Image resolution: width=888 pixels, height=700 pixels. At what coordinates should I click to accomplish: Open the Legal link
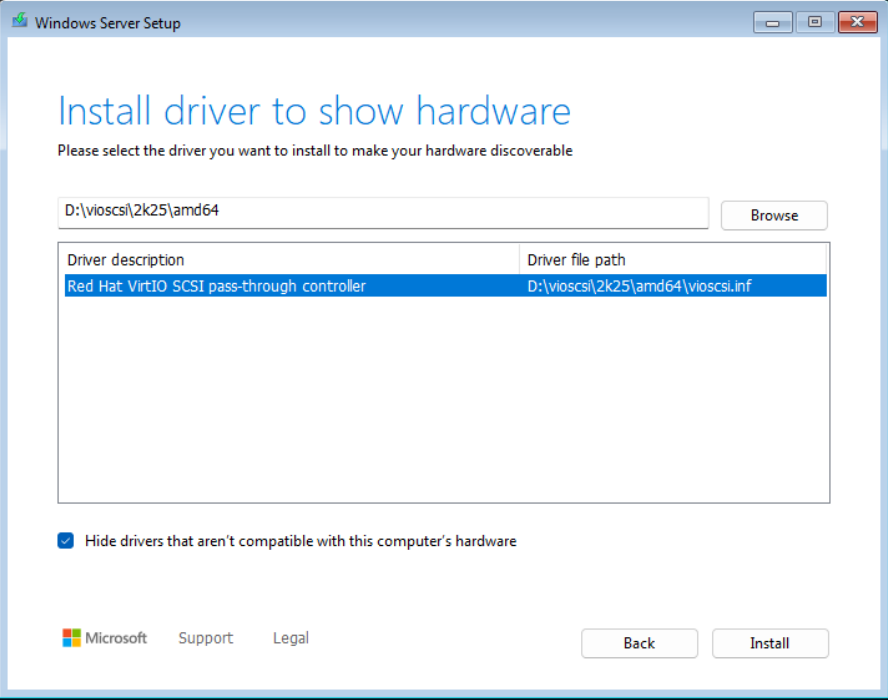click(291, 638)
